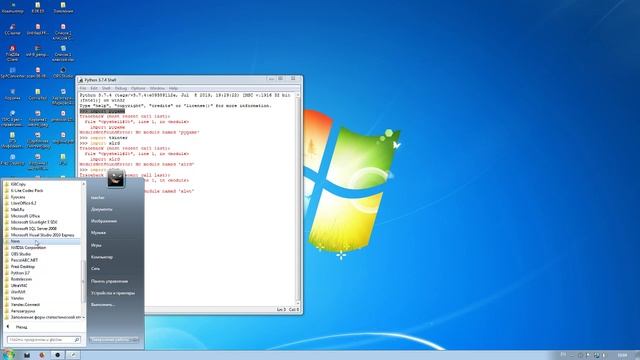Select the Корзина recycle bin icon

click(13, 95)
